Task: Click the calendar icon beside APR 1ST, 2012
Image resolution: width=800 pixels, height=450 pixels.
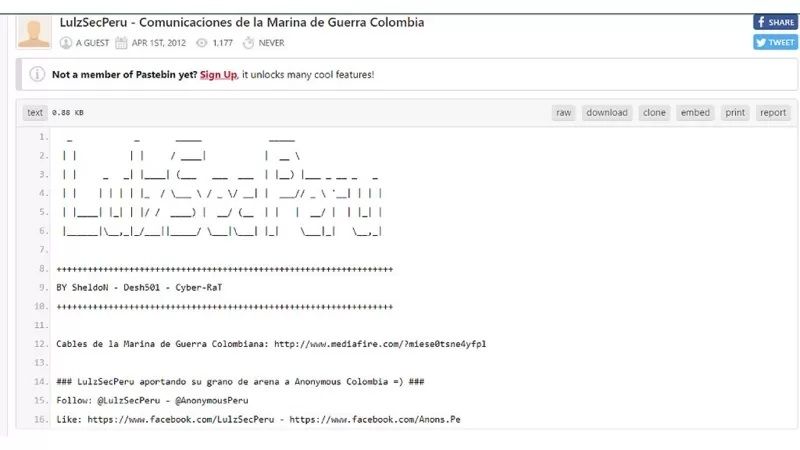Action: click(121, 43)
